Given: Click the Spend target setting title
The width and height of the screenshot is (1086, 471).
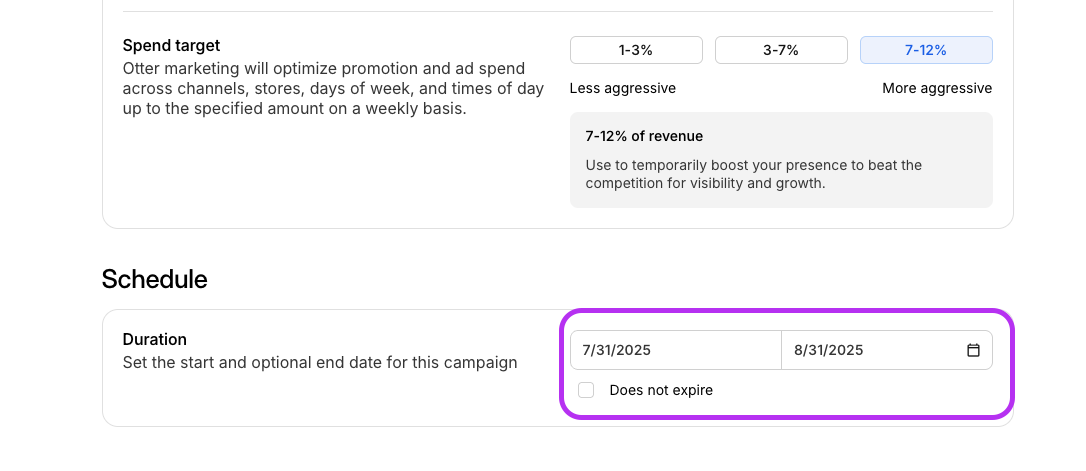Looking at the screenshot, I should 171,46.
